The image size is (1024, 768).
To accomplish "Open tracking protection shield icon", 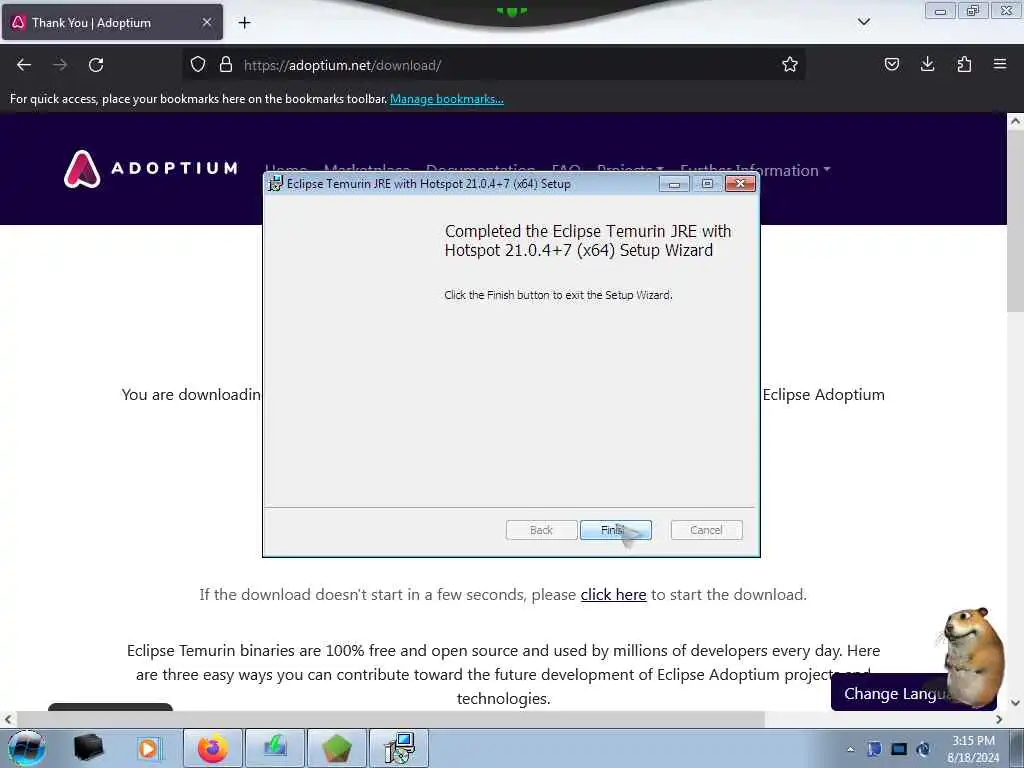I will click(x=198, y=65).
